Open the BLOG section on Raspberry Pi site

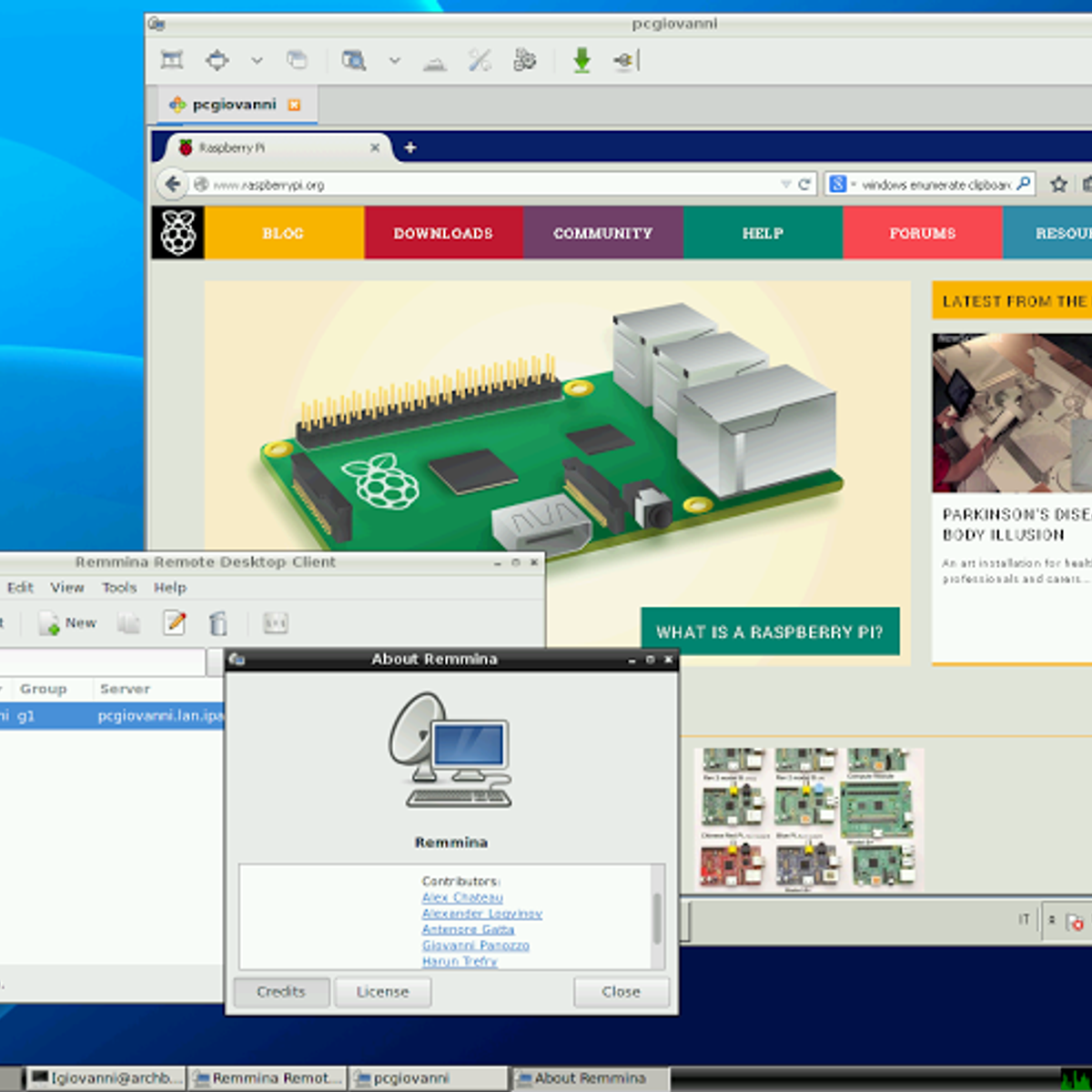coord(284,233)
